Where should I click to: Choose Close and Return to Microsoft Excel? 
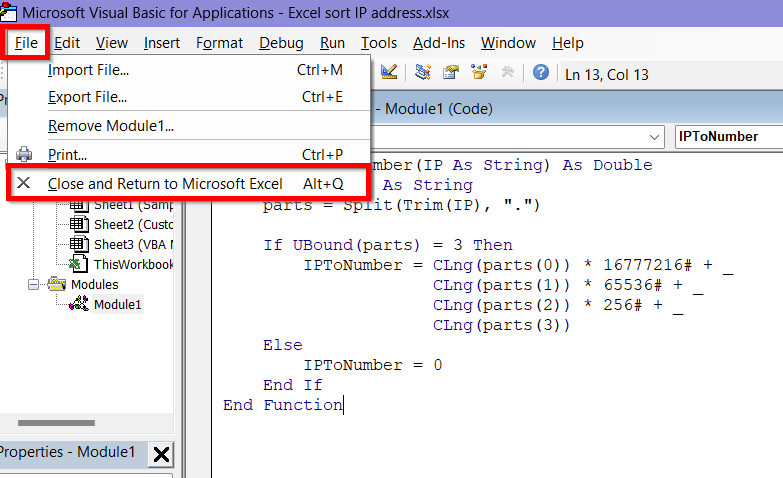(x=189, y=183)
